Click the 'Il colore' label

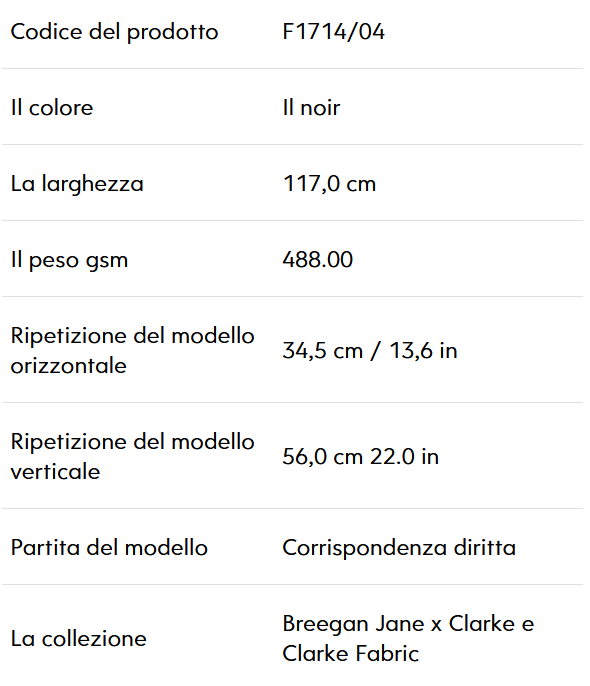52,108
